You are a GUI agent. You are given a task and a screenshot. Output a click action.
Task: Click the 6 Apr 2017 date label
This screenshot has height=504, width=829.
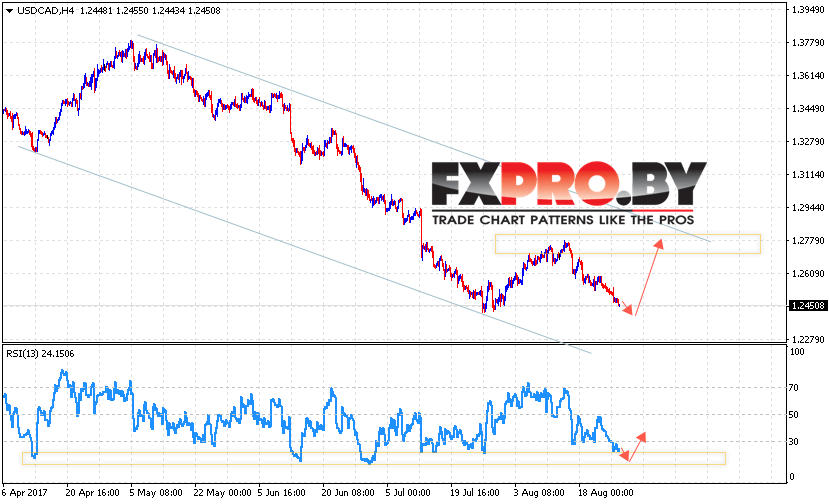click(x=24, y=493)
